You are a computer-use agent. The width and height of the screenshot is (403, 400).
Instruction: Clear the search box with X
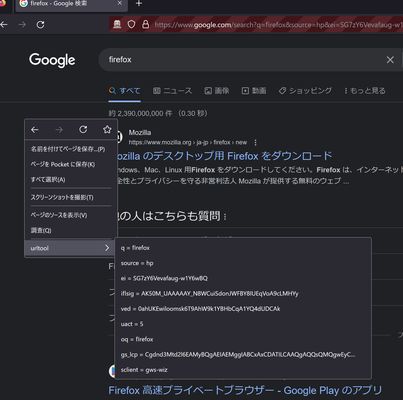tap(390, 60)
